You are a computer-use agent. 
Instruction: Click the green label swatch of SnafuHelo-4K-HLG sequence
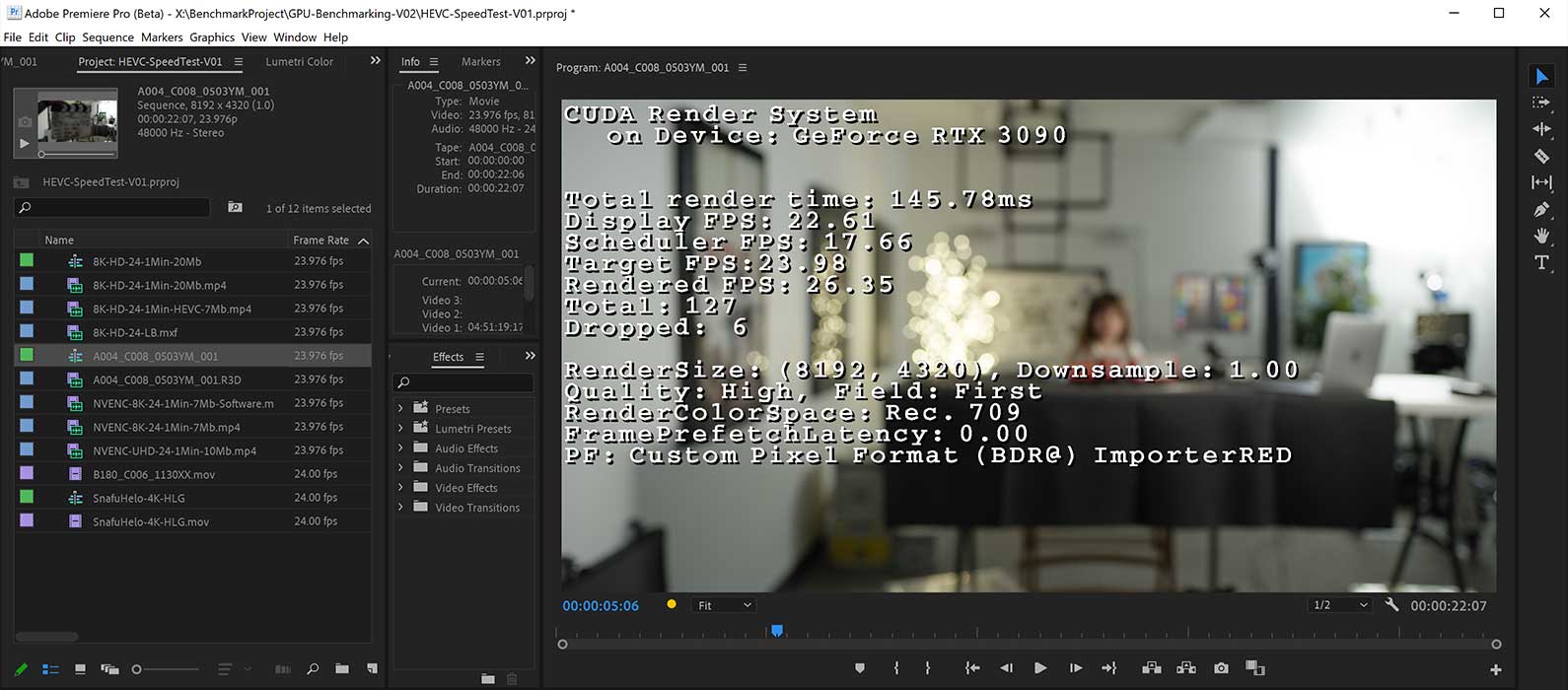click(x=27, y=497)
